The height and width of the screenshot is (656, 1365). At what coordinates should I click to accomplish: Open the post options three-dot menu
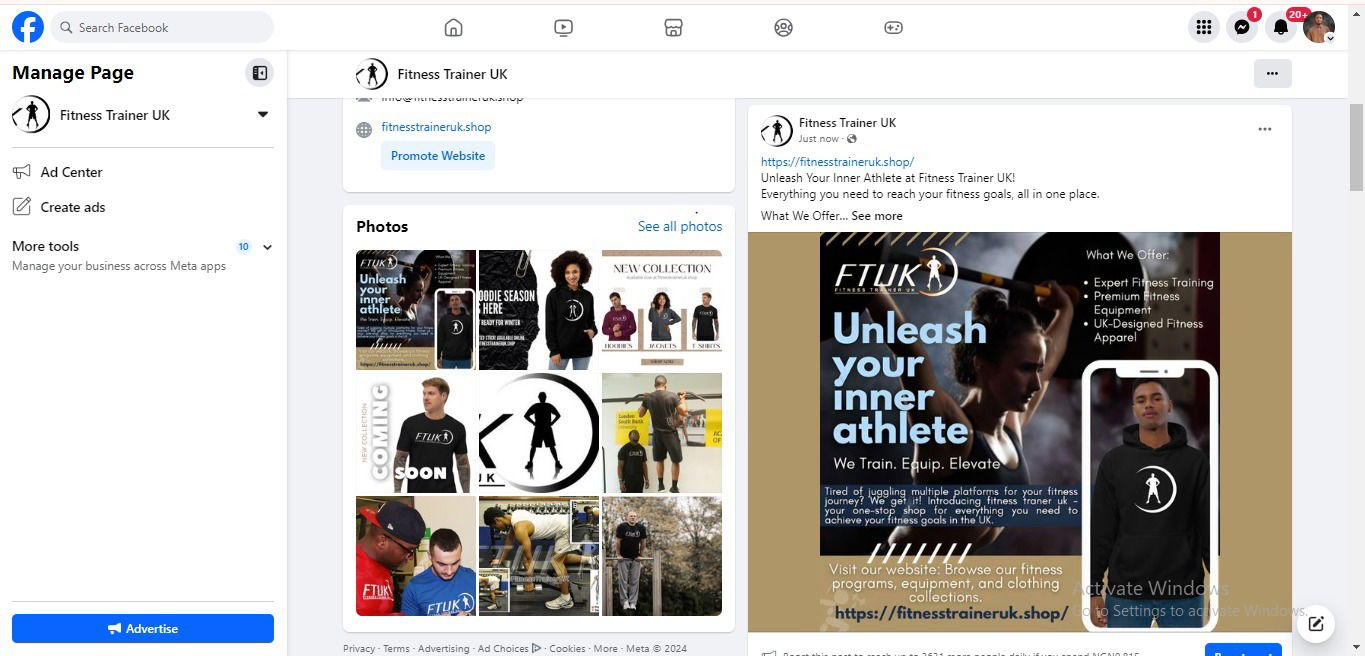[x=1264, y=129]
